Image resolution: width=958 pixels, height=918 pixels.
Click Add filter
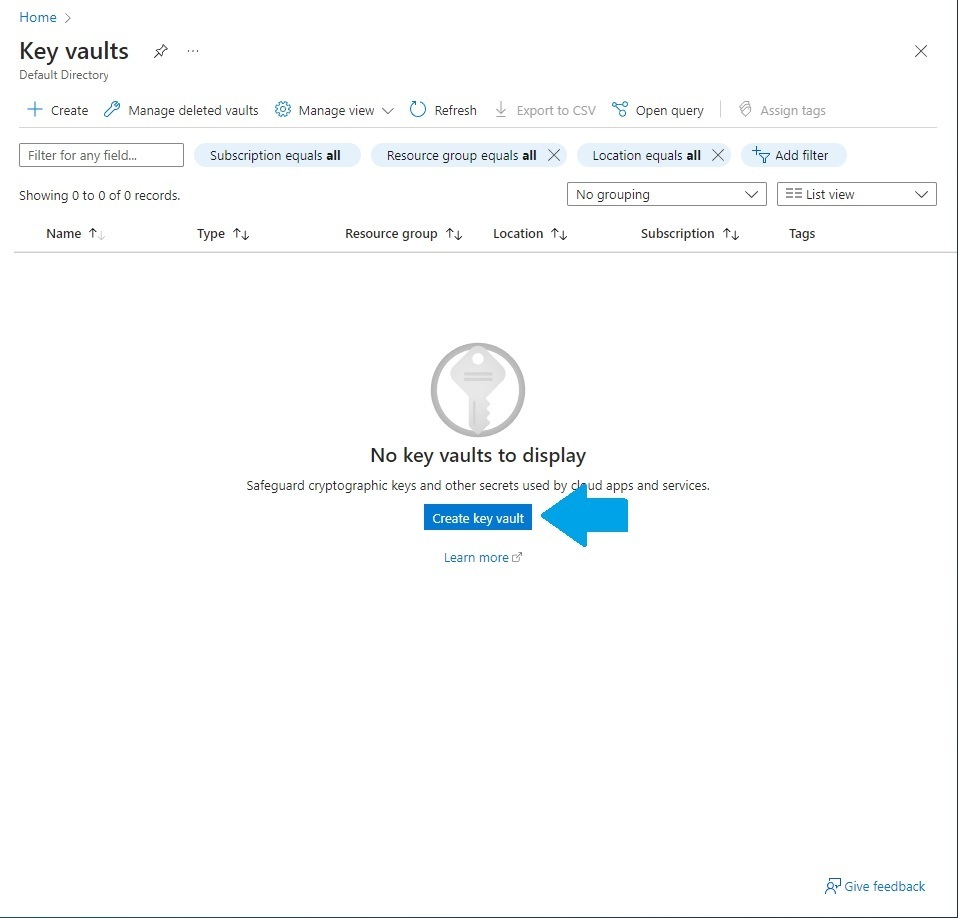point(794,155)
